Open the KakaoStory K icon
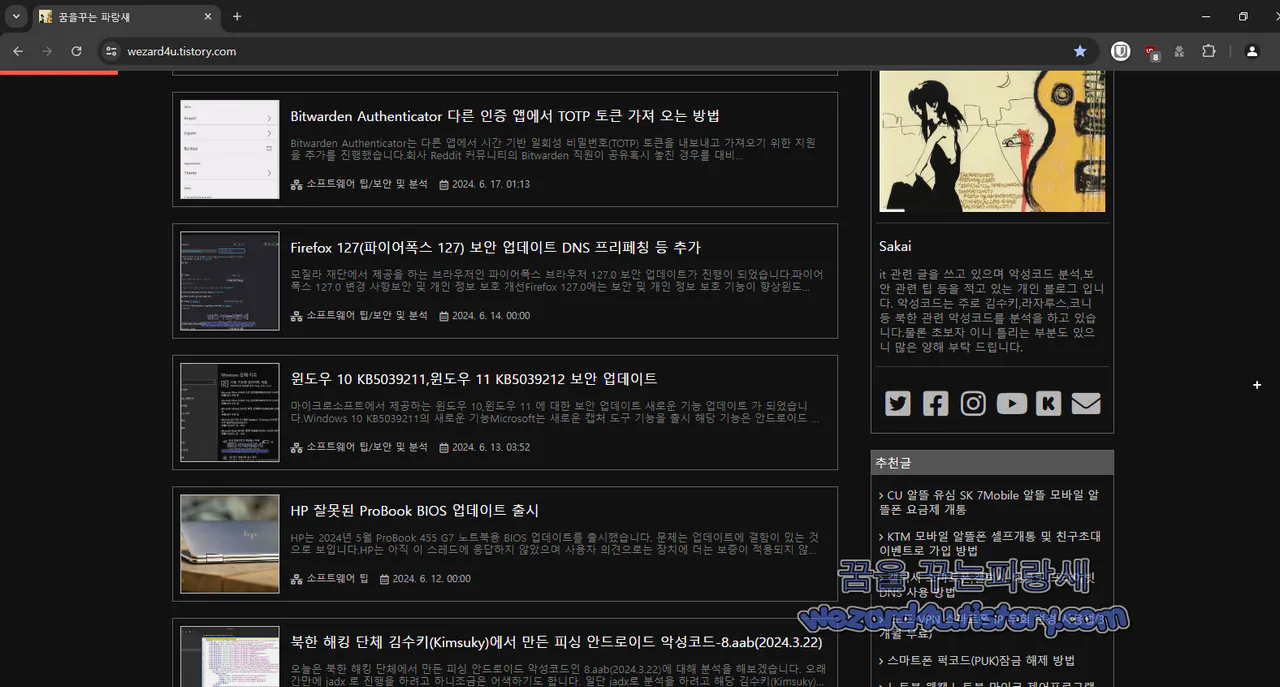 pos(1048,403)
